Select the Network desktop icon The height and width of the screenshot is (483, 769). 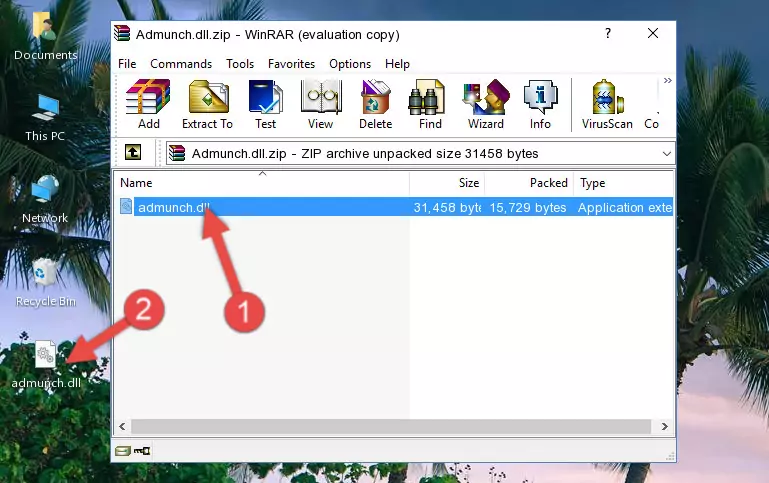(x=45, y=199)
